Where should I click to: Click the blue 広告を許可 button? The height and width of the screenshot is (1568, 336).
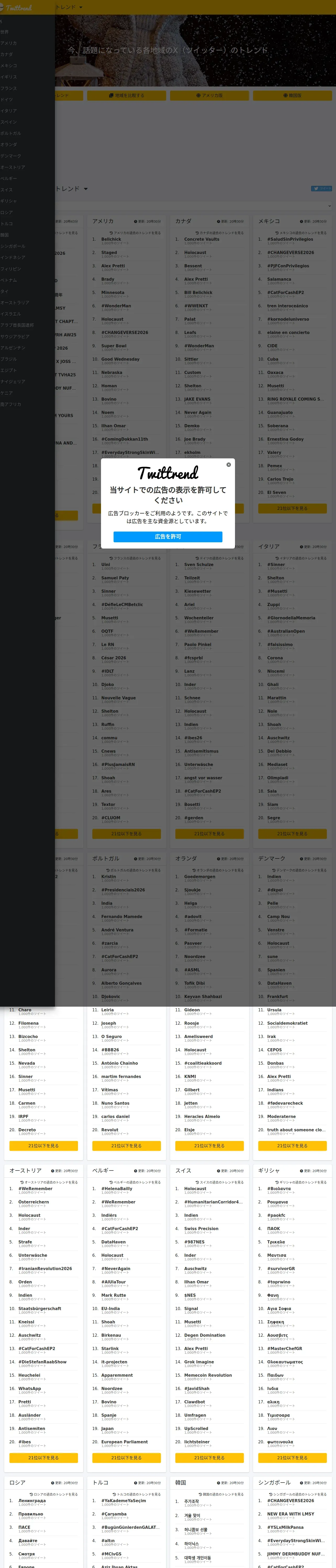[x=168, y=536]
